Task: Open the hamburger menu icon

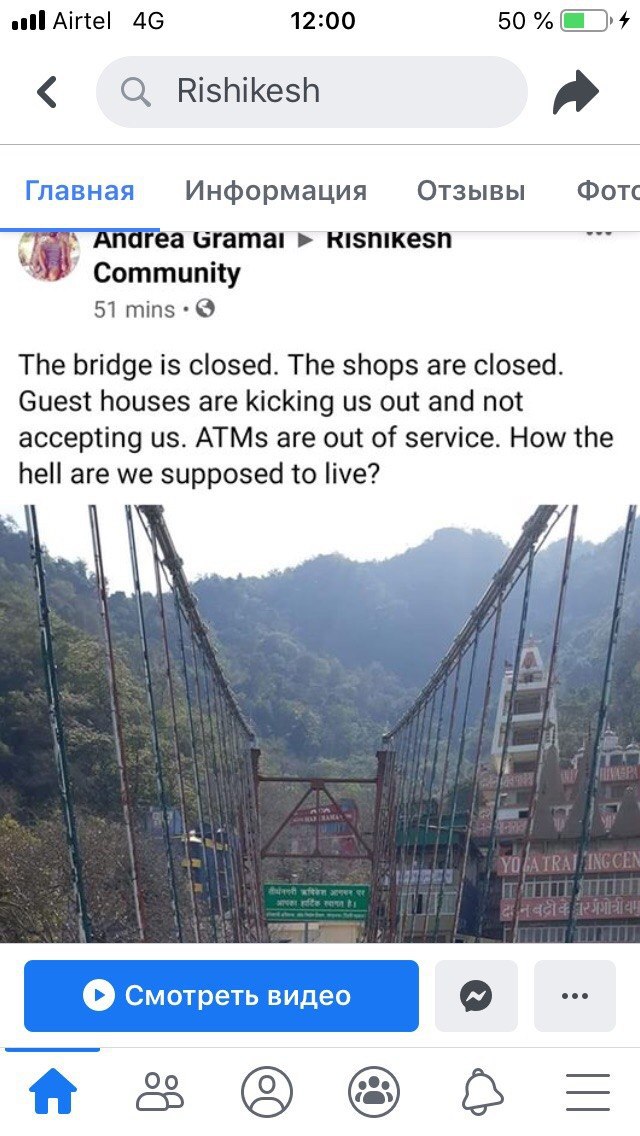Action: coord(588,1091)
